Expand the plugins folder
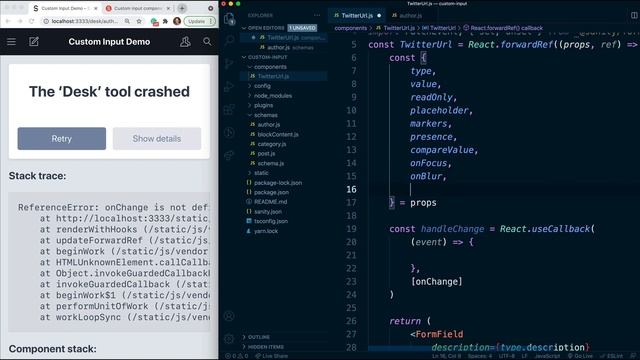This screenshot has height=360, width=640. tap(263, 105)
